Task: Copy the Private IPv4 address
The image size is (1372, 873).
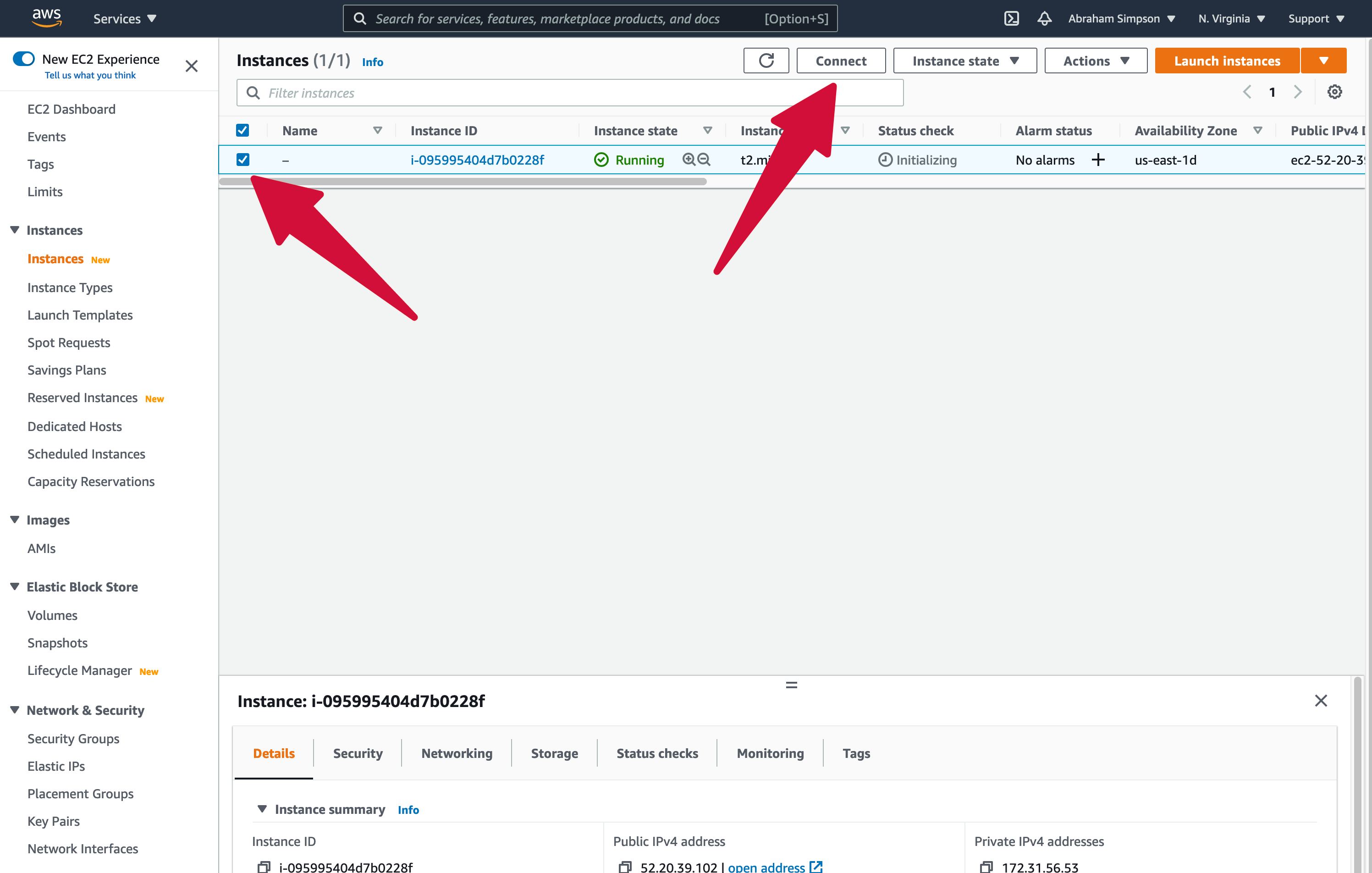Action: [x=986, y=867]
